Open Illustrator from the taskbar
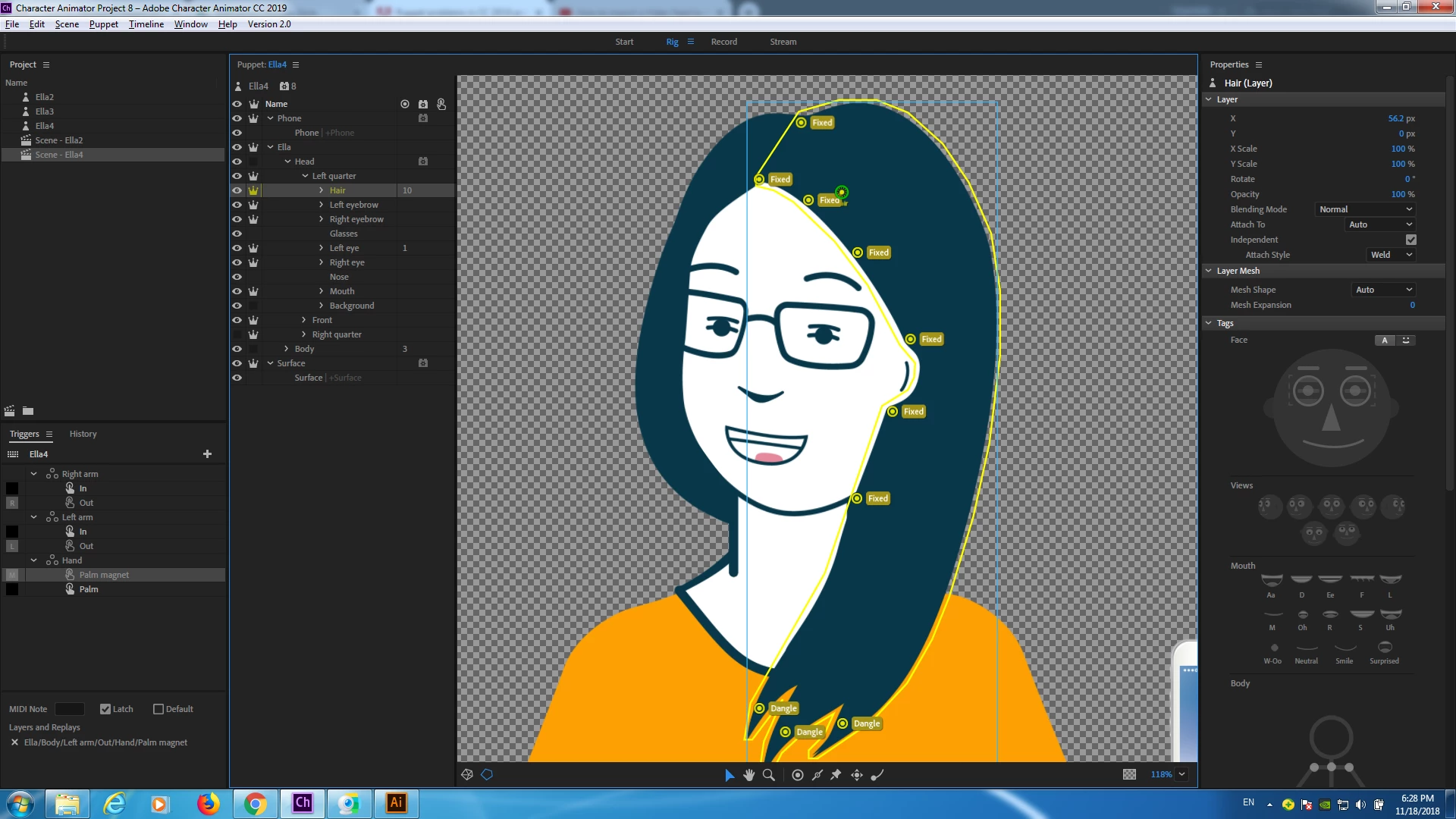Image resolution: width=1456 pixels, height=819 pixels. point(396,803)
